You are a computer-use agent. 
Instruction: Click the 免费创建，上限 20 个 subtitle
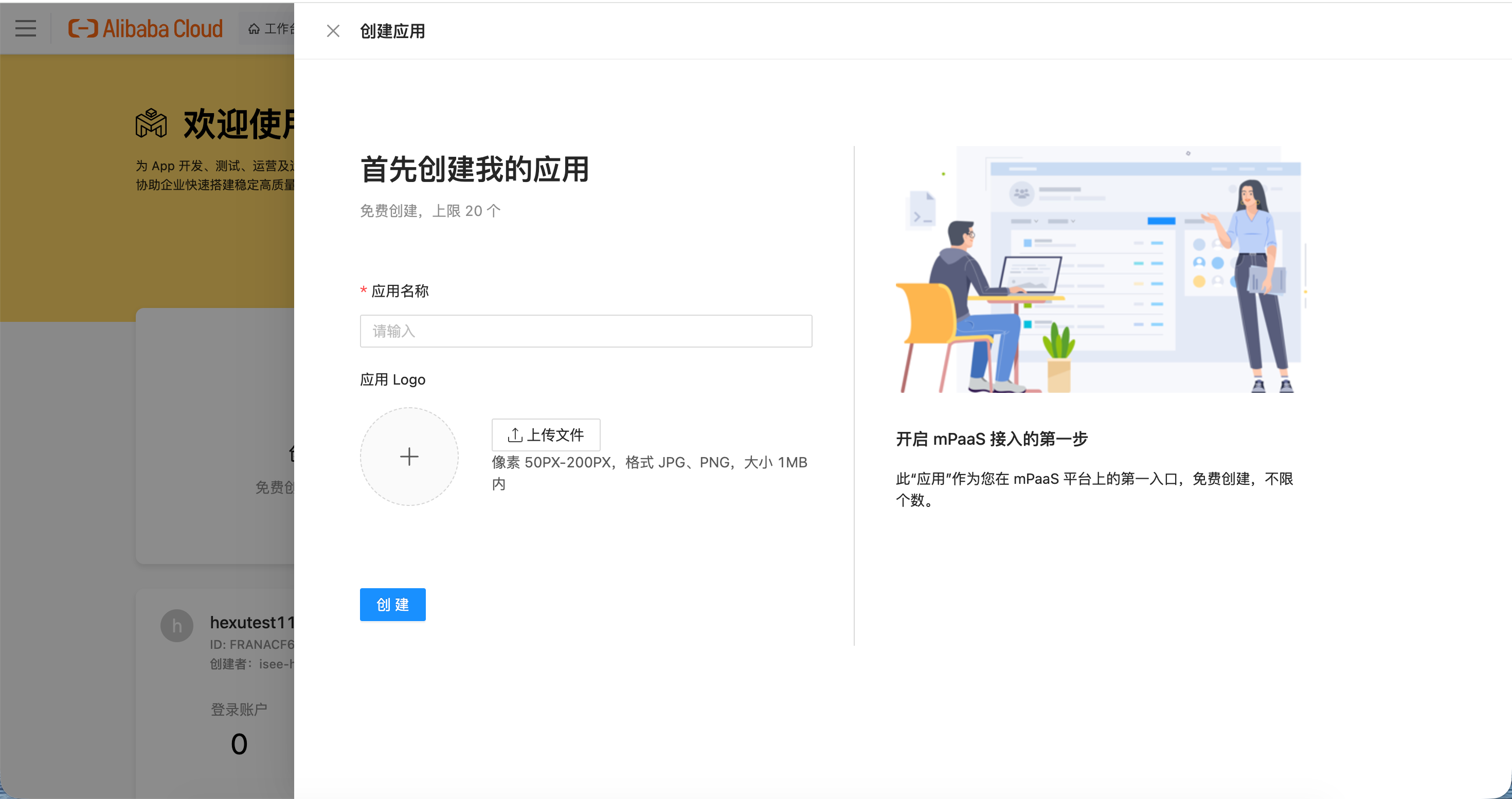click(429, 211)
